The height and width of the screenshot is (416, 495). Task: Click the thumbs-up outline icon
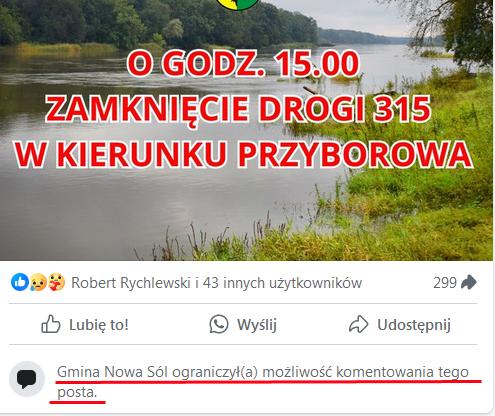[x=51, y=324]
